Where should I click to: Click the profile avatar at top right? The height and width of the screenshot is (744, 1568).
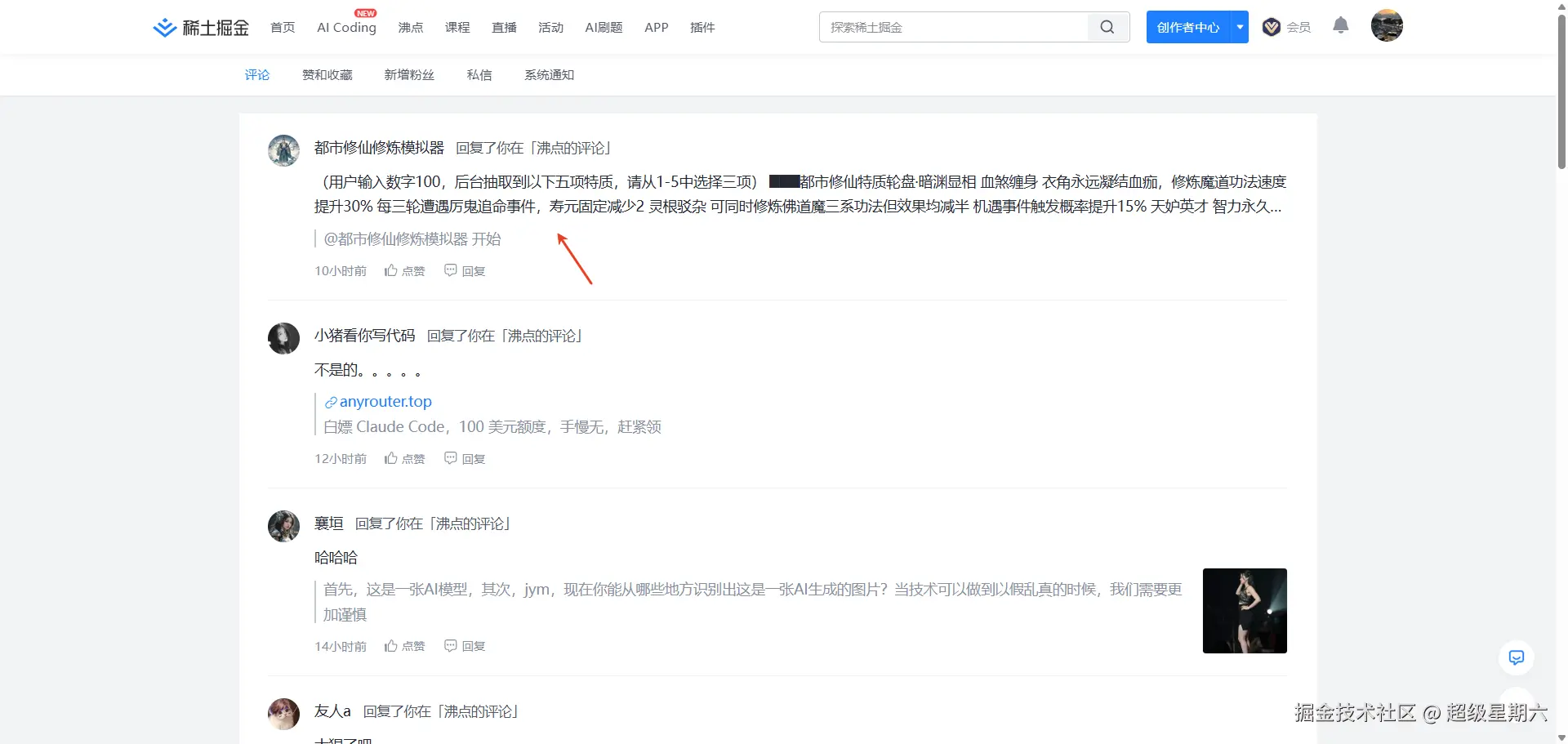point(1387,25)
